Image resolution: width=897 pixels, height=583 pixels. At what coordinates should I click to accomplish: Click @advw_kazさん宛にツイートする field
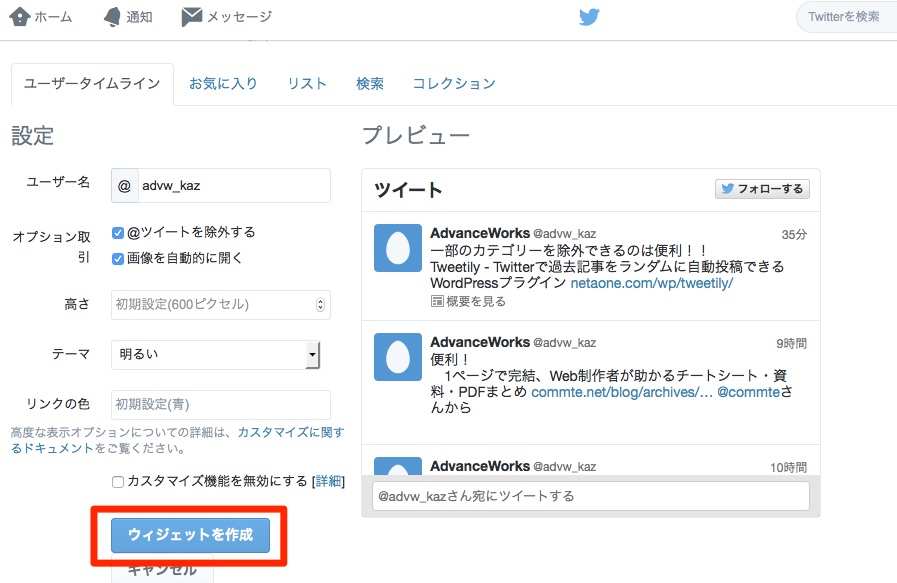point(591,496)
